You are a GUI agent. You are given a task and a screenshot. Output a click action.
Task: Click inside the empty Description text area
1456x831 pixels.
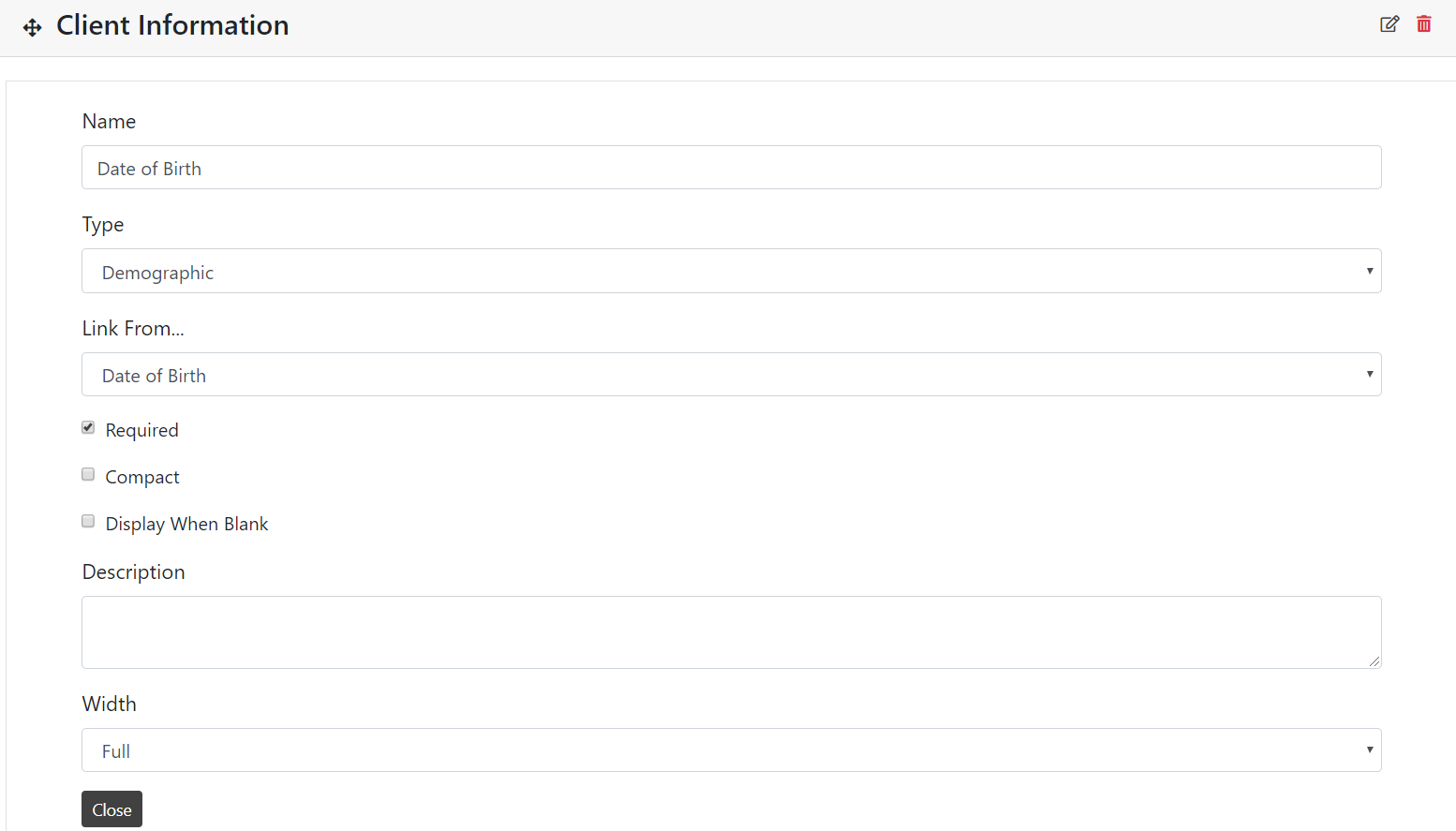731,632
